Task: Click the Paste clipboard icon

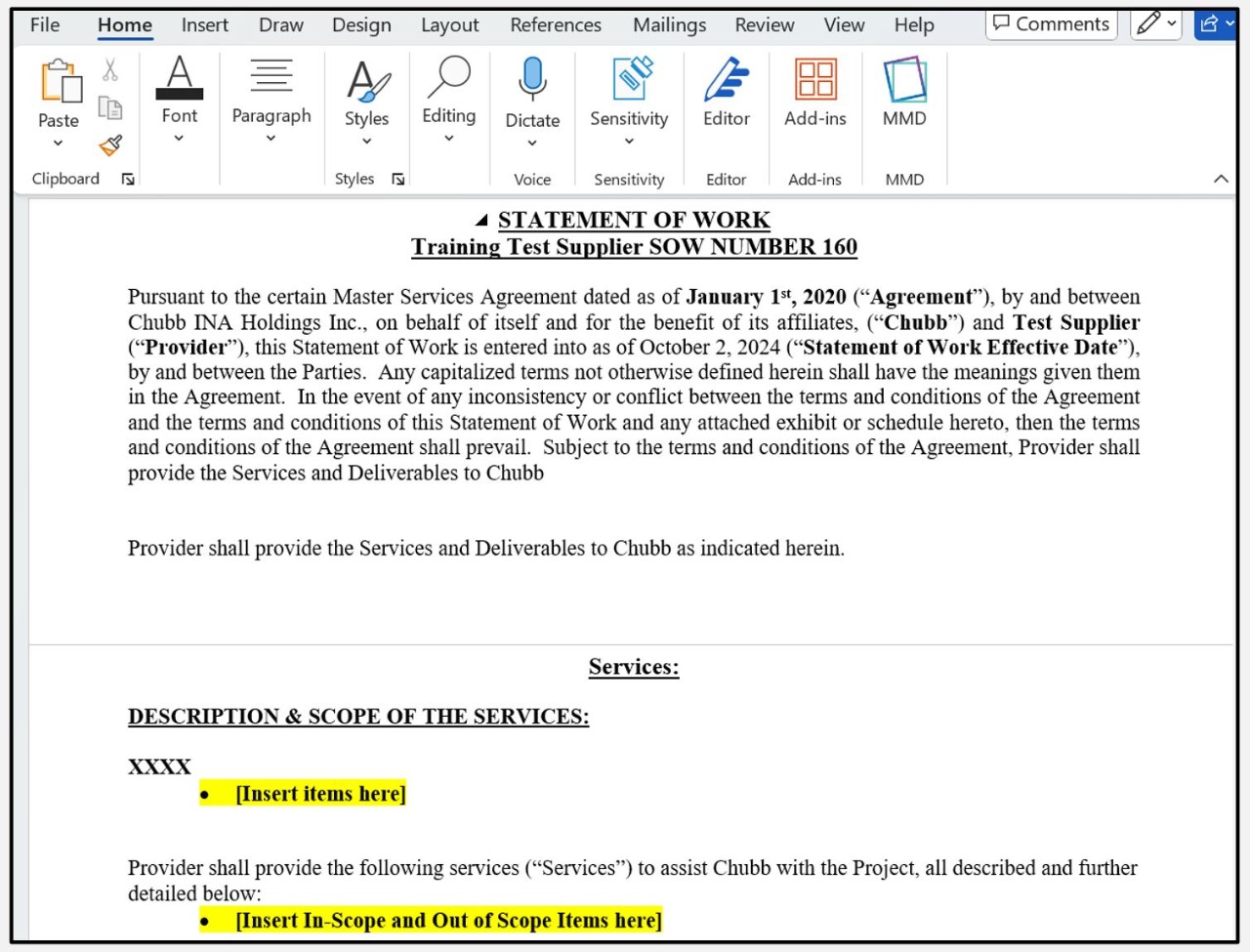Action: pos(60,81)
